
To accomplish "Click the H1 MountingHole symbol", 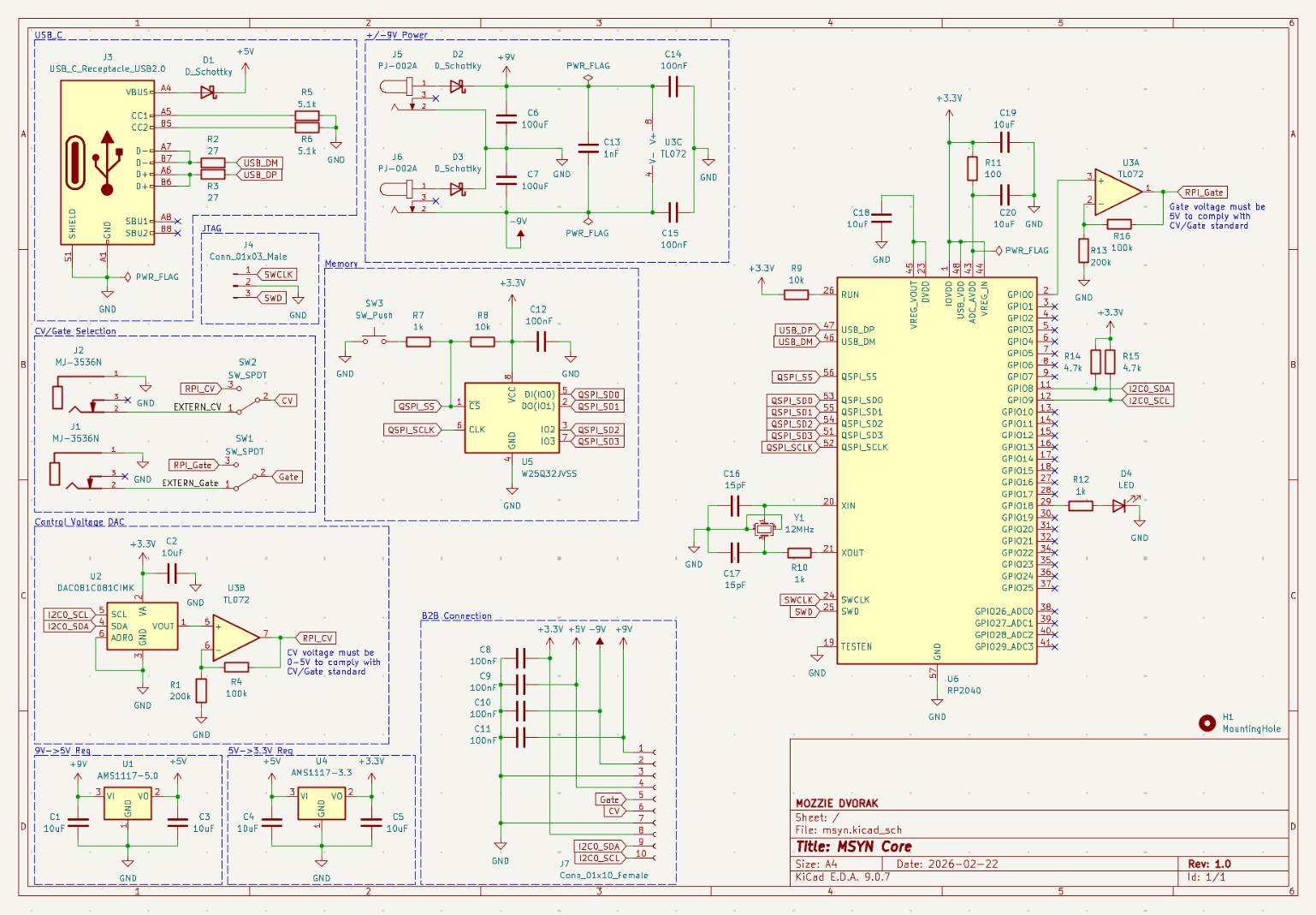I will (1207, 723).
